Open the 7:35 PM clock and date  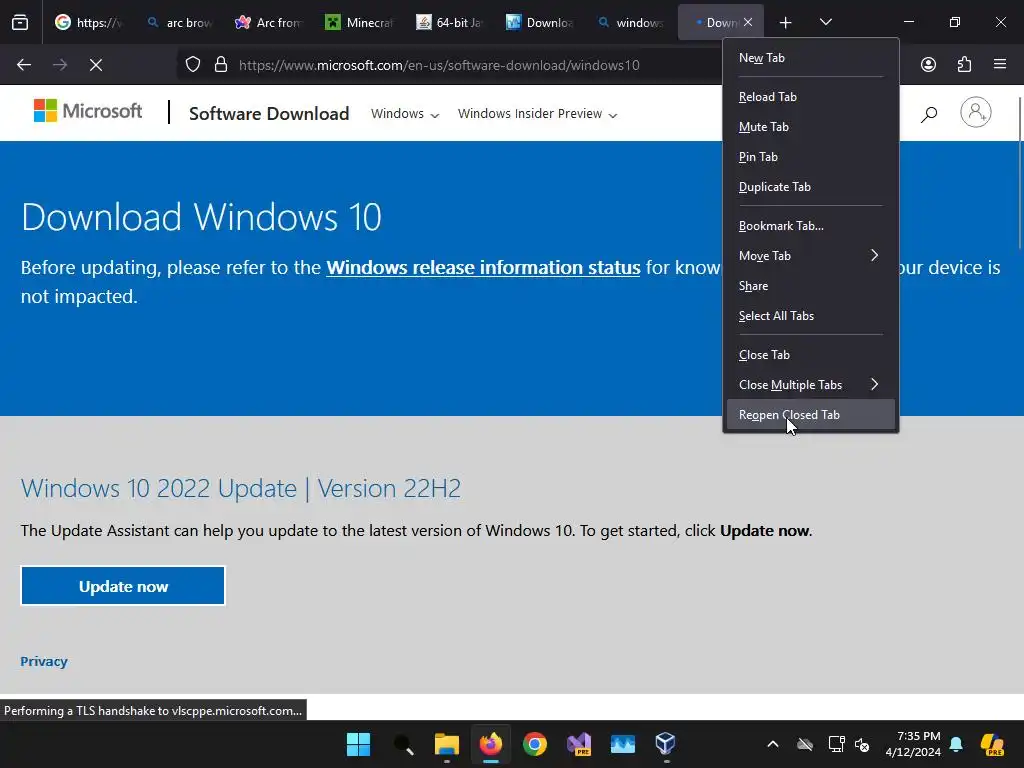[x=913, y=744]
